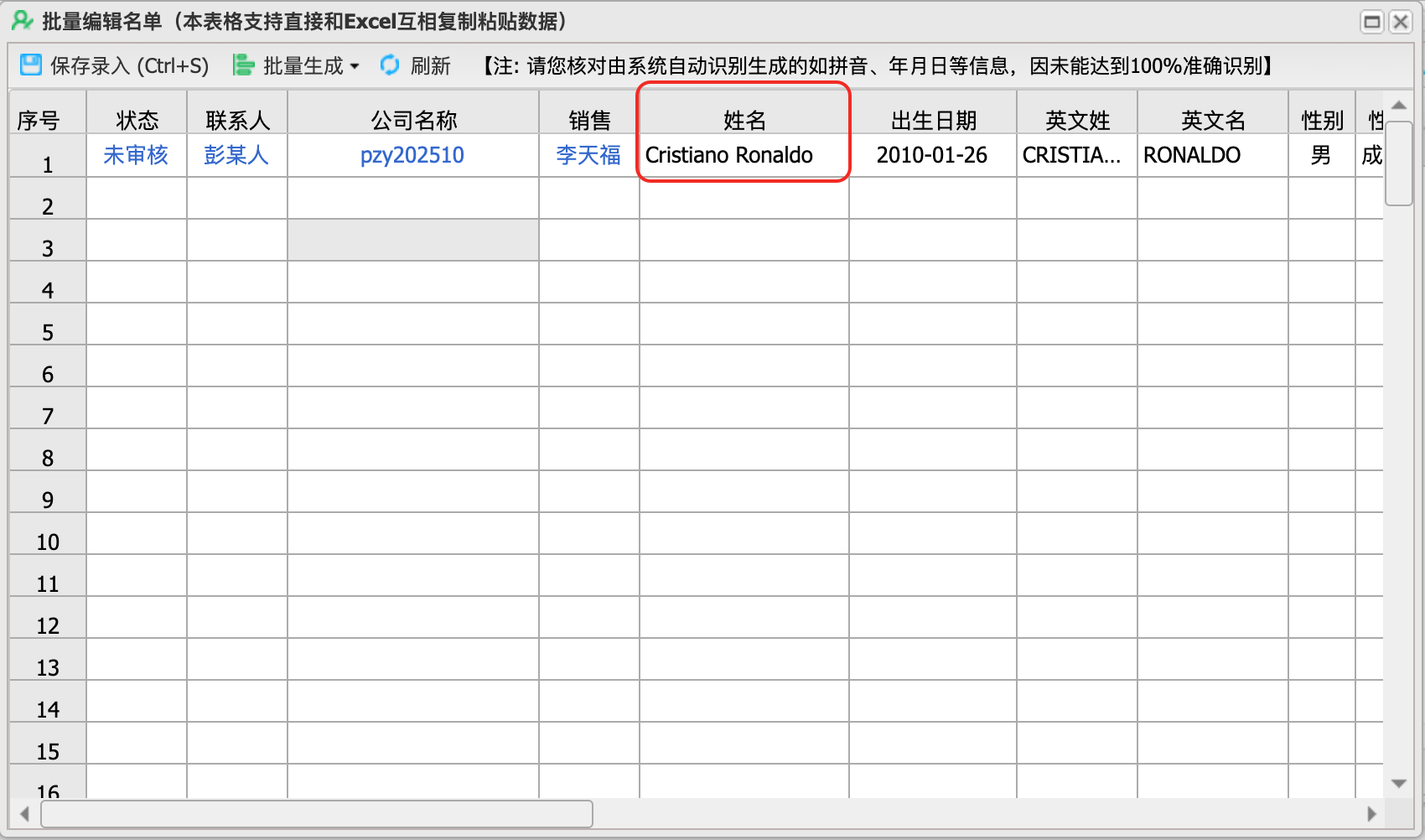
Task: Click the vertical scrollbar down arrow
Action: pos(1398,784)
